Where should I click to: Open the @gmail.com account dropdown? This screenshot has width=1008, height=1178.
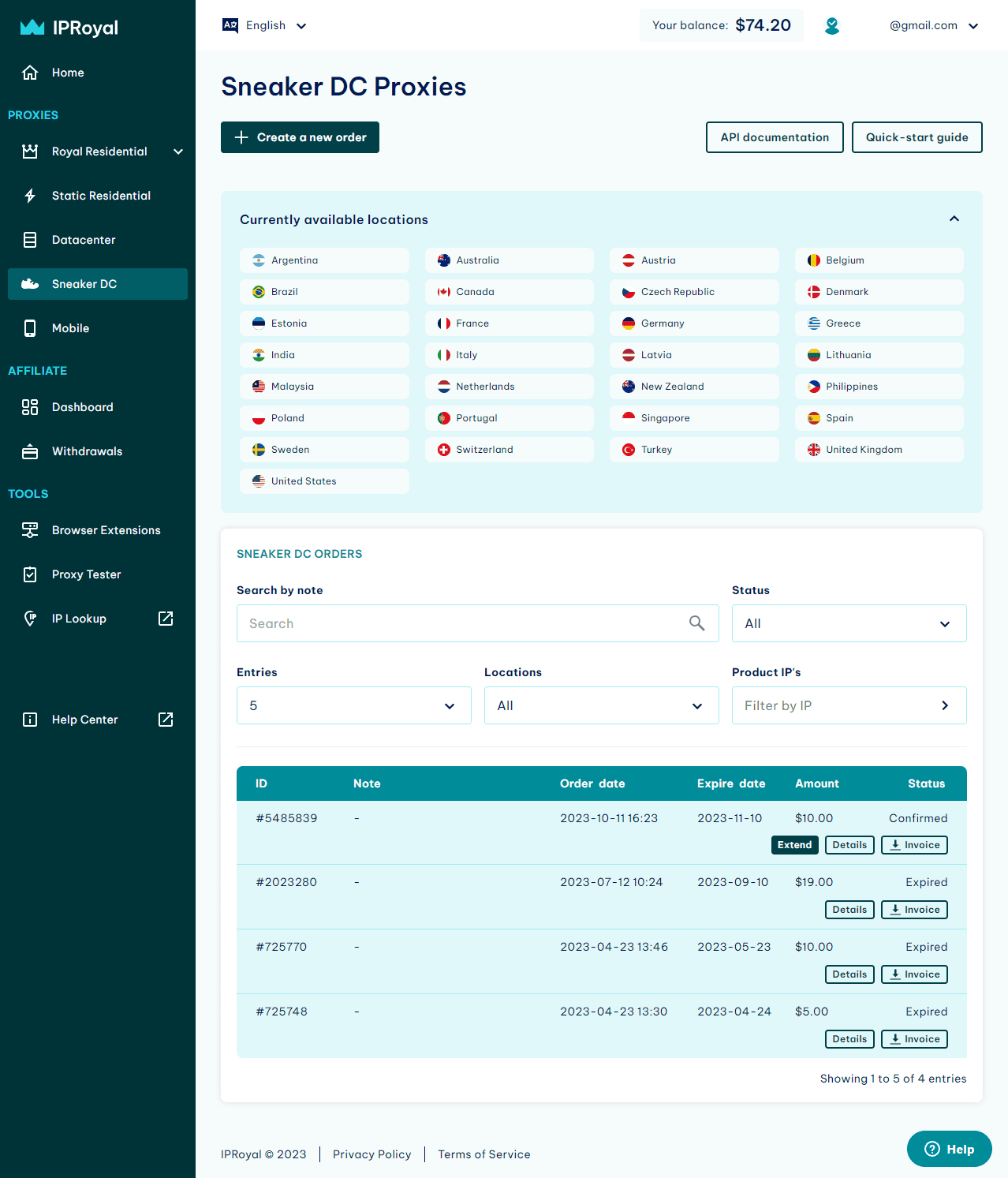click(x=934, y=26)
